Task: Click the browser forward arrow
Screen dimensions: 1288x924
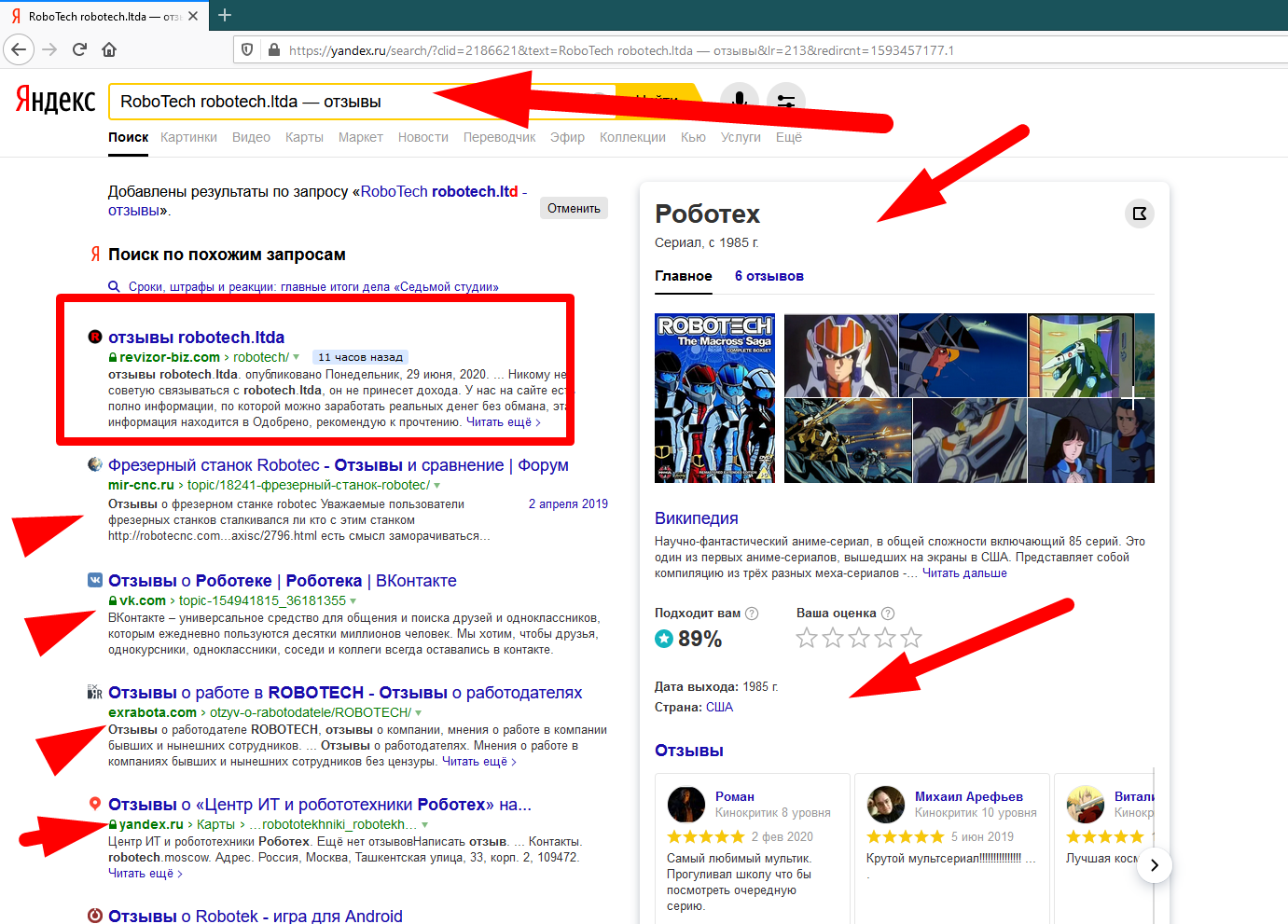Action: [x=49, y=49]
